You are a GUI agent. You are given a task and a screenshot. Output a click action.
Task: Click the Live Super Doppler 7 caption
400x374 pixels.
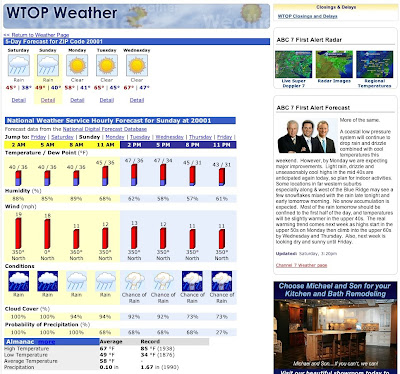point(294,83)
